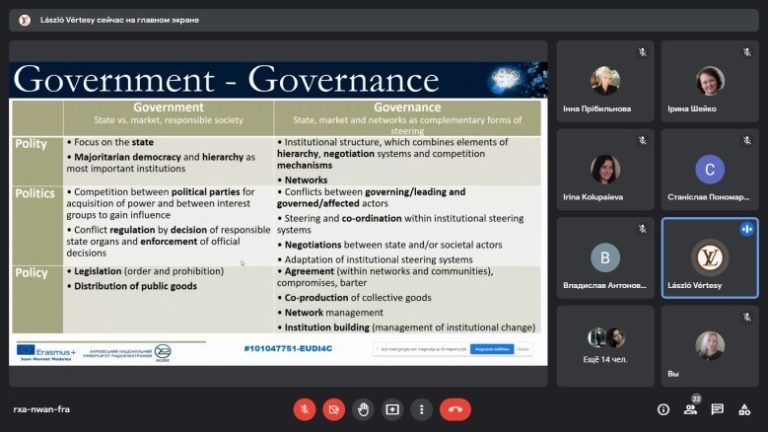Open the chat panel icon
The height and width of the screenshot is (432, 768).
pos(718,409)
